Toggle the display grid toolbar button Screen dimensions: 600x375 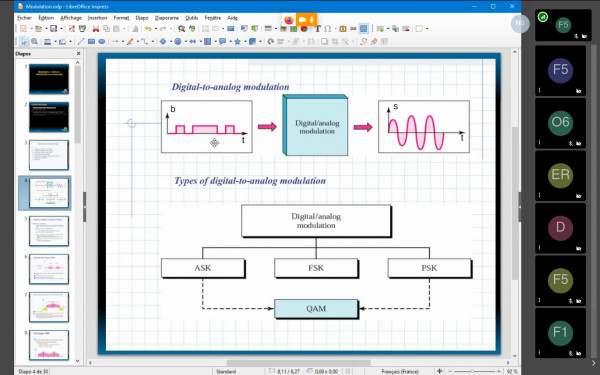click(364, 29)
